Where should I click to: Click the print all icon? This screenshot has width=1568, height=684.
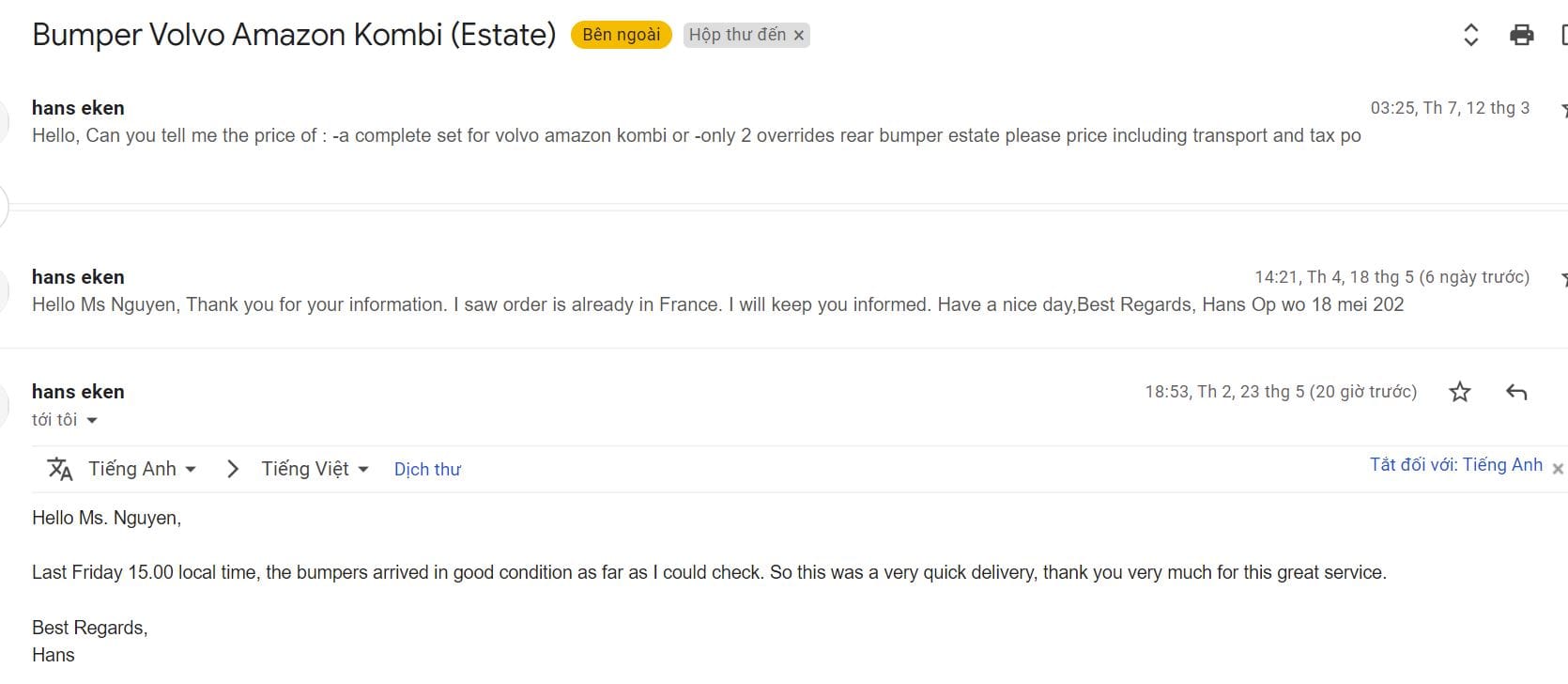[1521, 35]
